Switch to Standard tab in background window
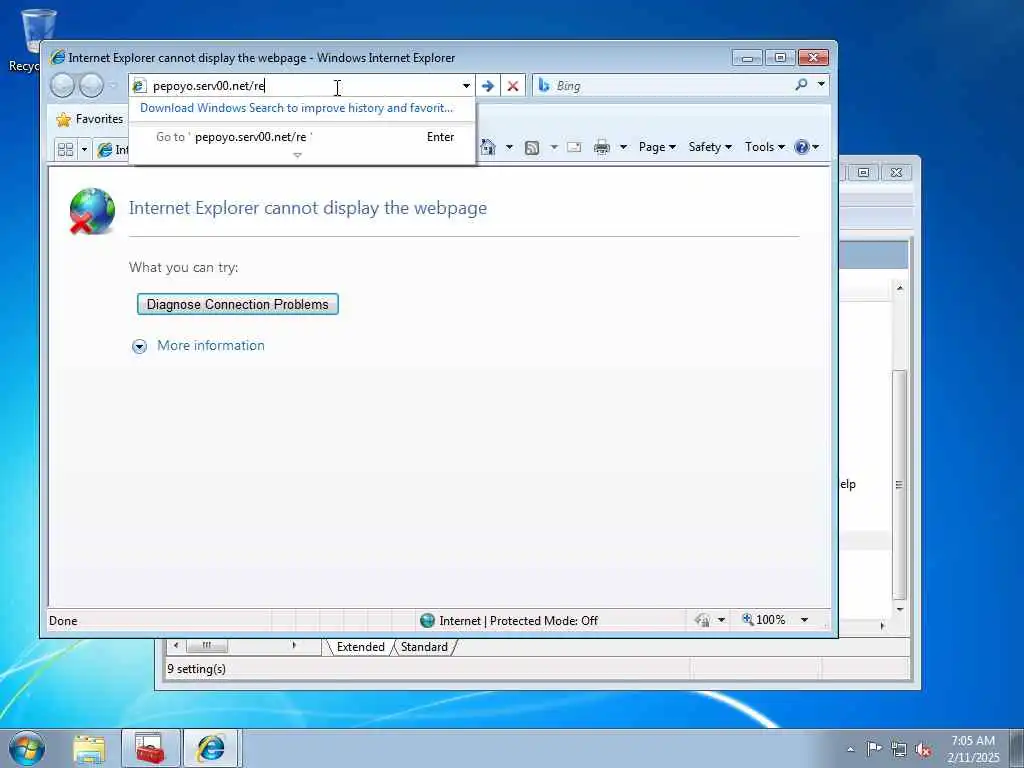This screenshot has width=1024, height=768. (424, 647)
